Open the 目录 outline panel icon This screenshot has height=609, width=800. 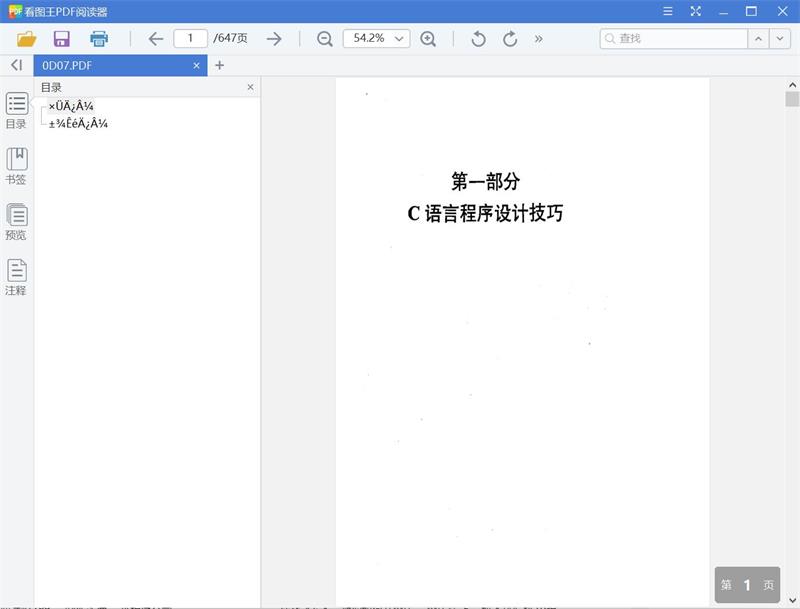16,110
